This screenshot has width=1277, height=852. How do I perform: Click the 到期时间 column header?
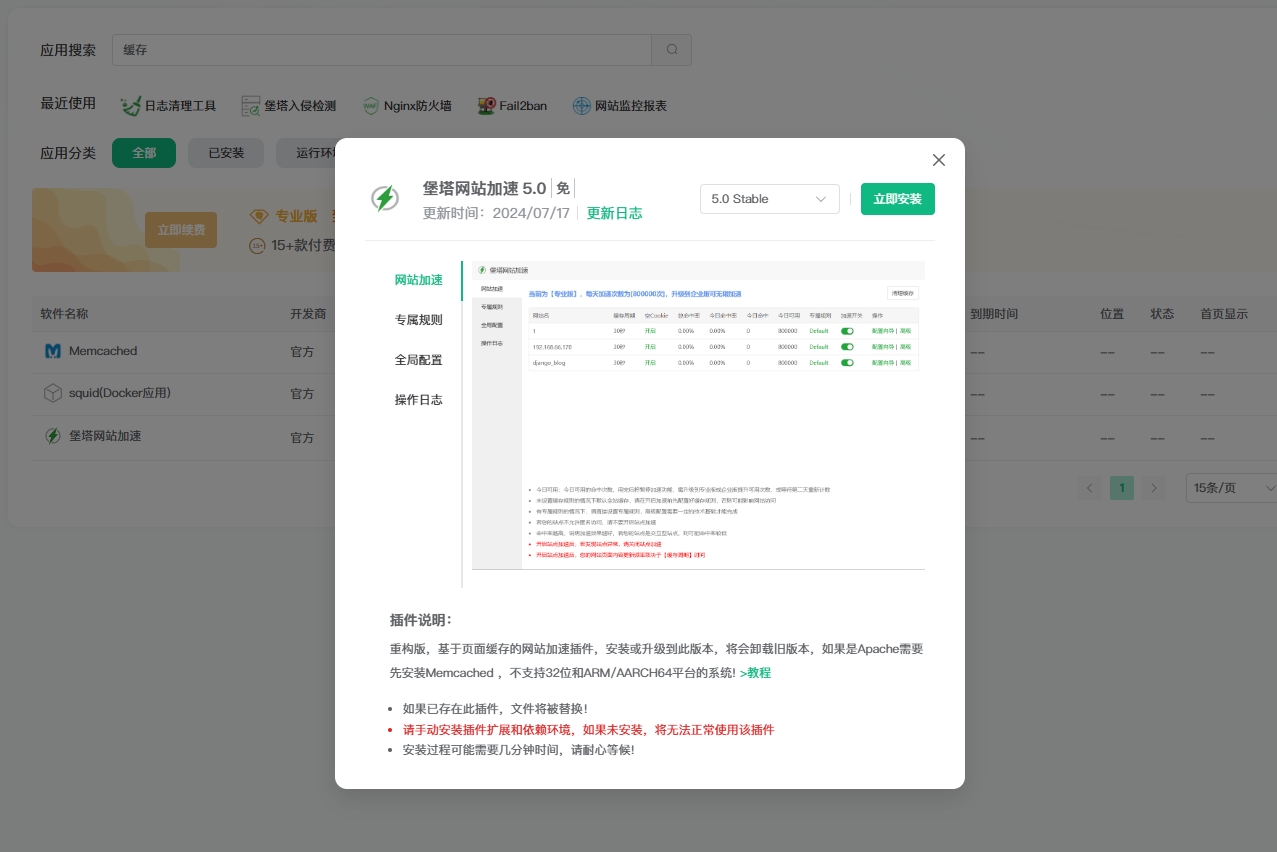click(x=994, y=314)
